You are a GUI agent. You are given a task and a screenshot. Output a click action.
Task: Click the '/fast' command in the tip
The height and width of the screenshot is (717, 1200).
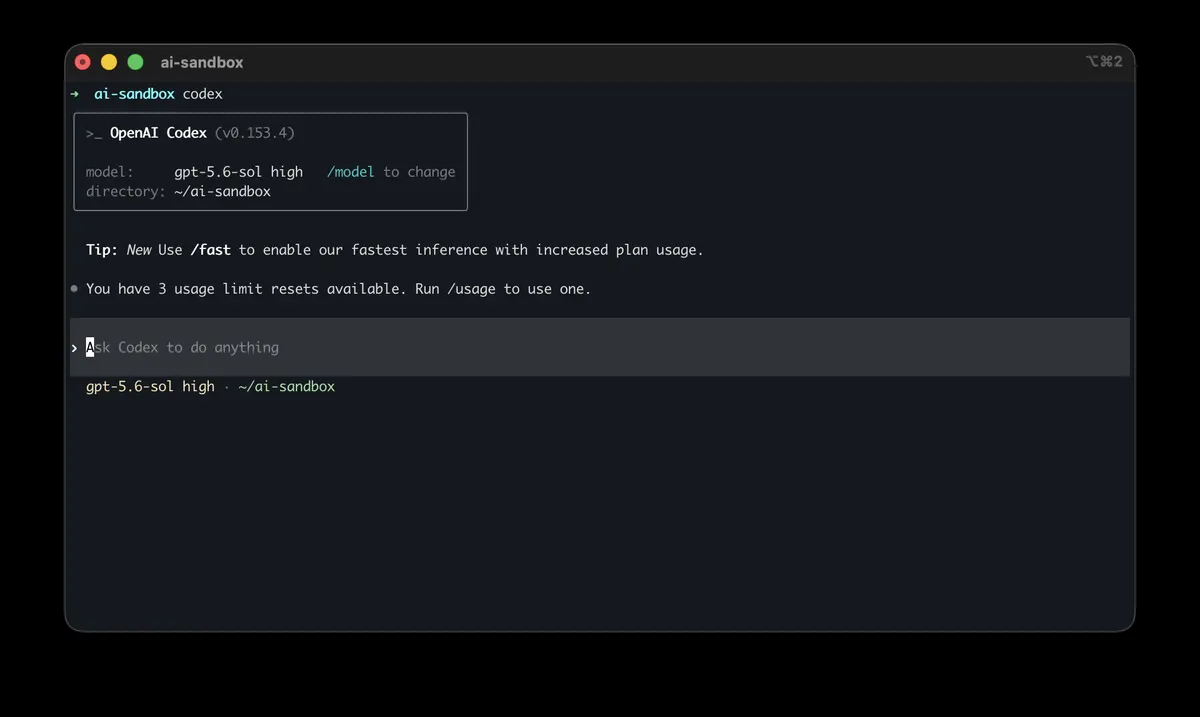click(x=210, y=250)
